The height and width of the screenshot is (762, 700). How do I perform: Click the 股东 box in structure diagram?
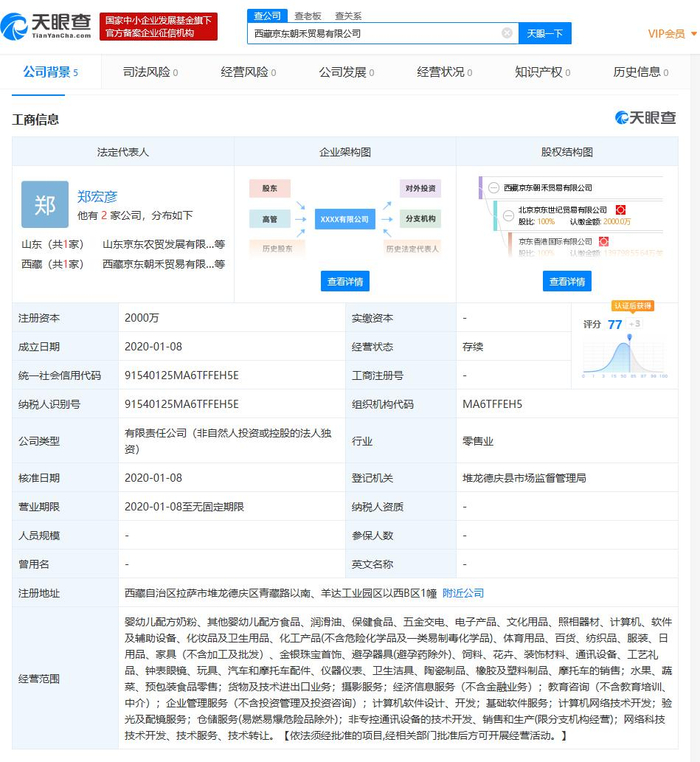pos(270,189)
